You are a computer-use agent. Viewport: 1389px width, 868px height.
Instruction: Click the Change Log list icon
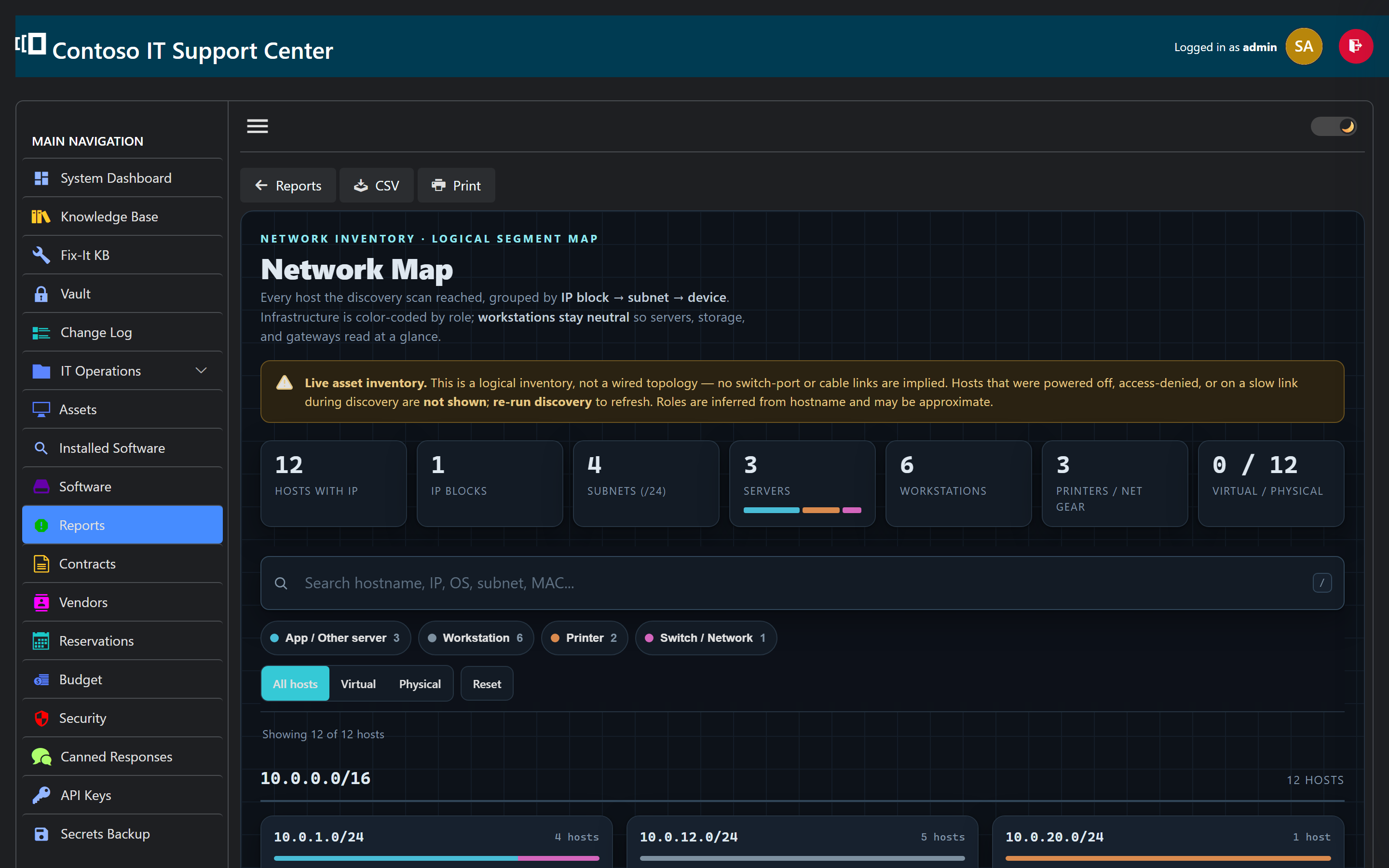pos(41,333)
